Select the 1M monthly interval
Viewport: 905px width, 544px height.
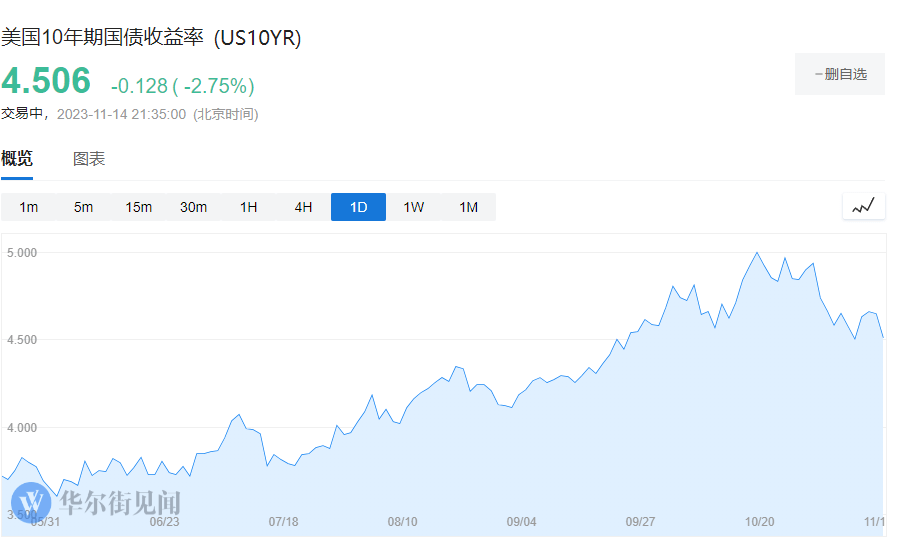(468, 207)
